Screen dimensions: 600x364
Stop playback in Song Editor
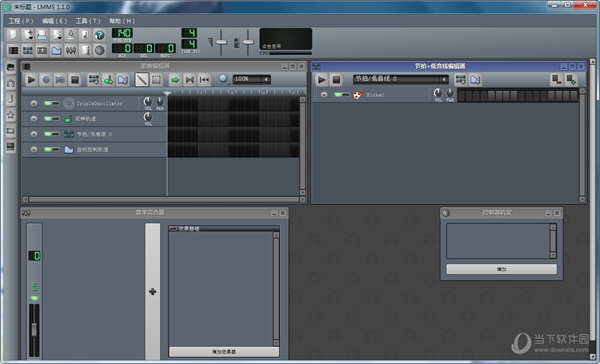[75, 80]
